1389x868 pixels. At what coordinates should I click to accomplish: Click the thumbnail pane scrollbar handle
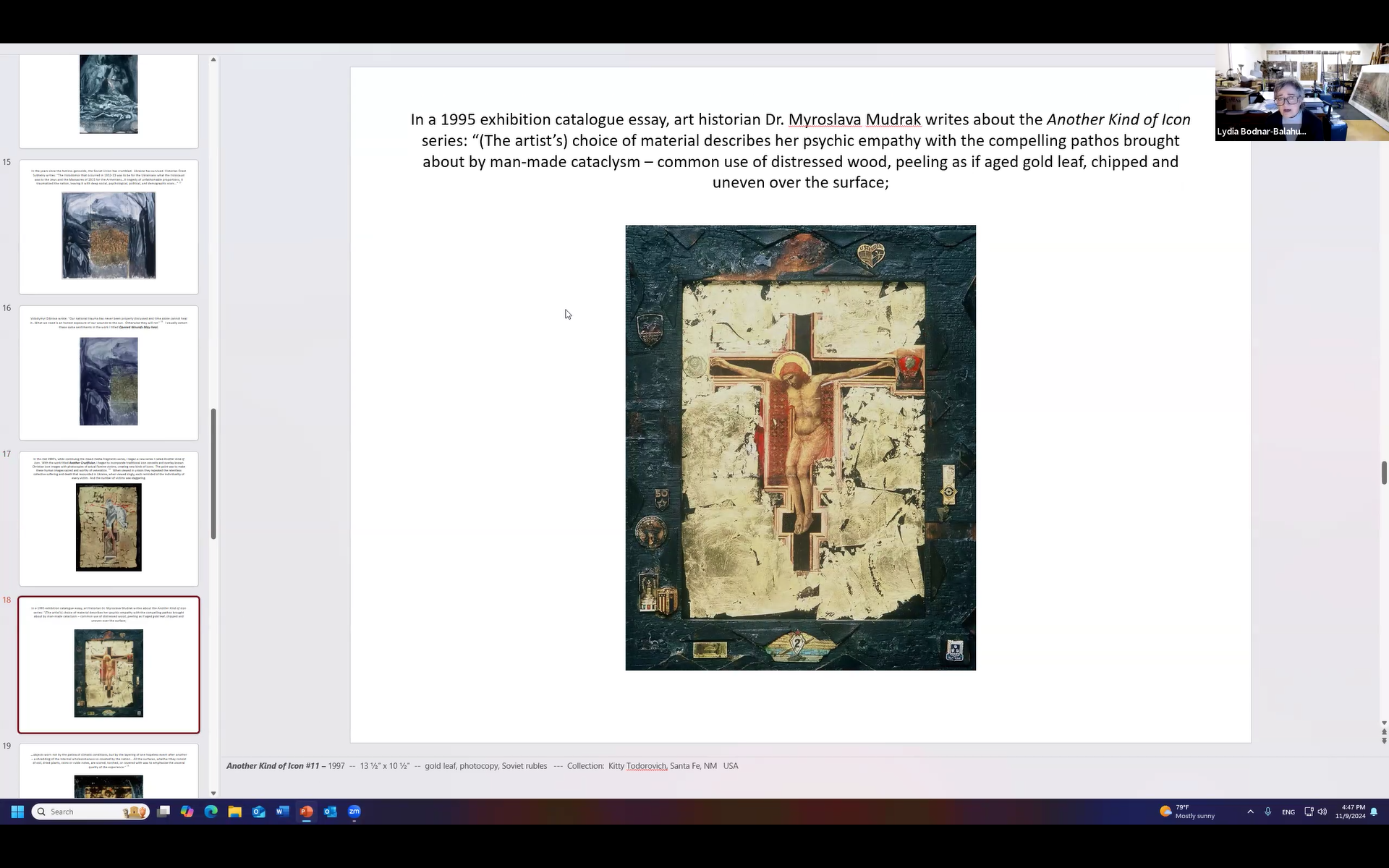point(213,474)
